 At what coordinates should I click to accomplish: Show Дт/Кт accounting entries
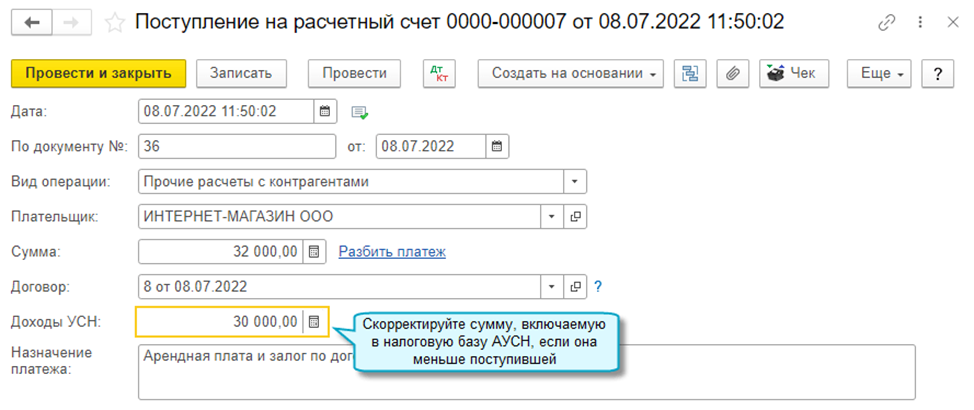pos(438,73)
